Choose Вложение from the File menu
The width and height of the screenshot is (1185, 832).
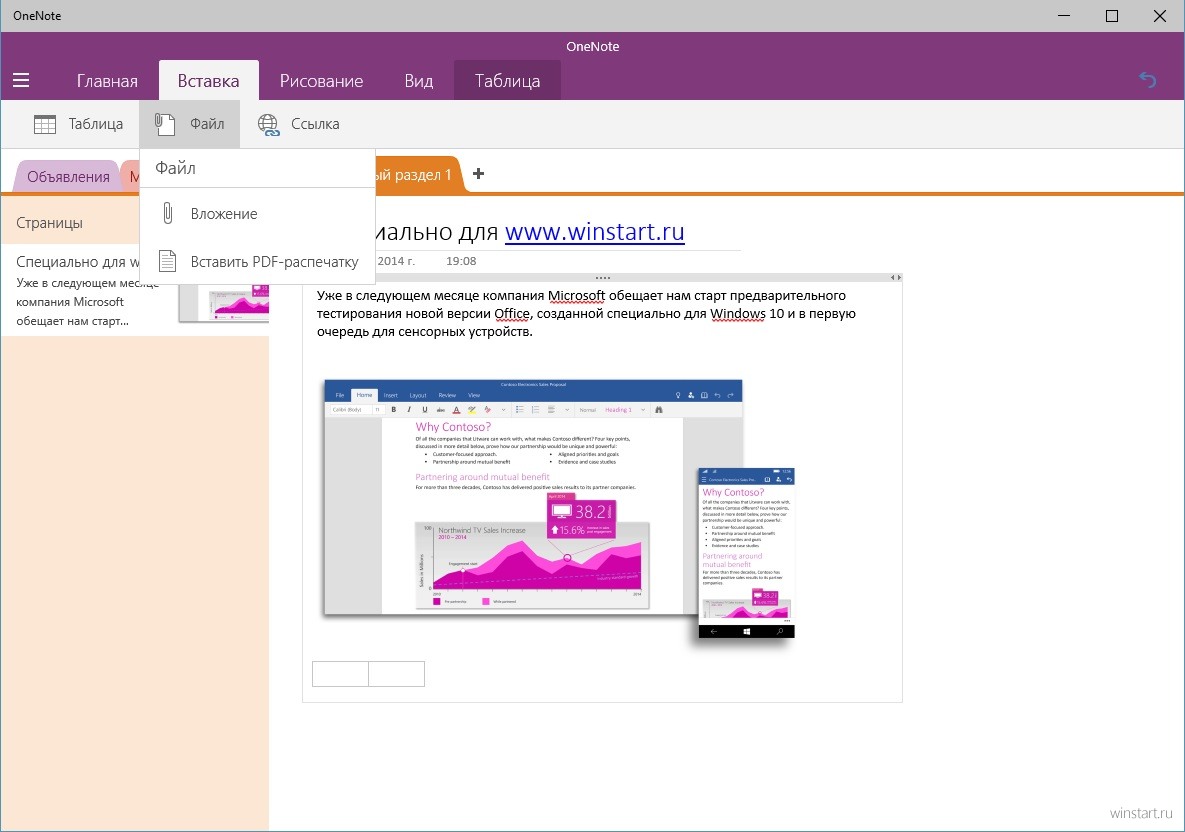pyautogui.click(x=258, y=214)
